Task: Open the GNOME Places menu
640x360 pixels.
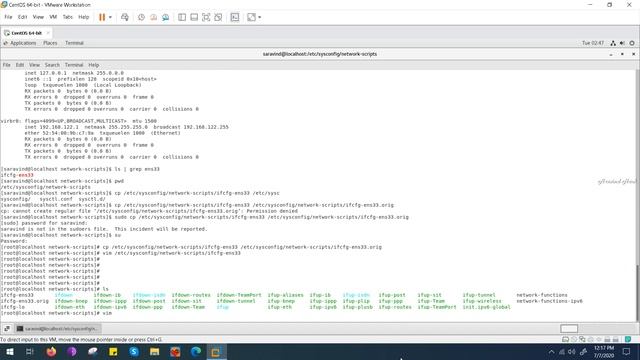Action: [50, 43]
